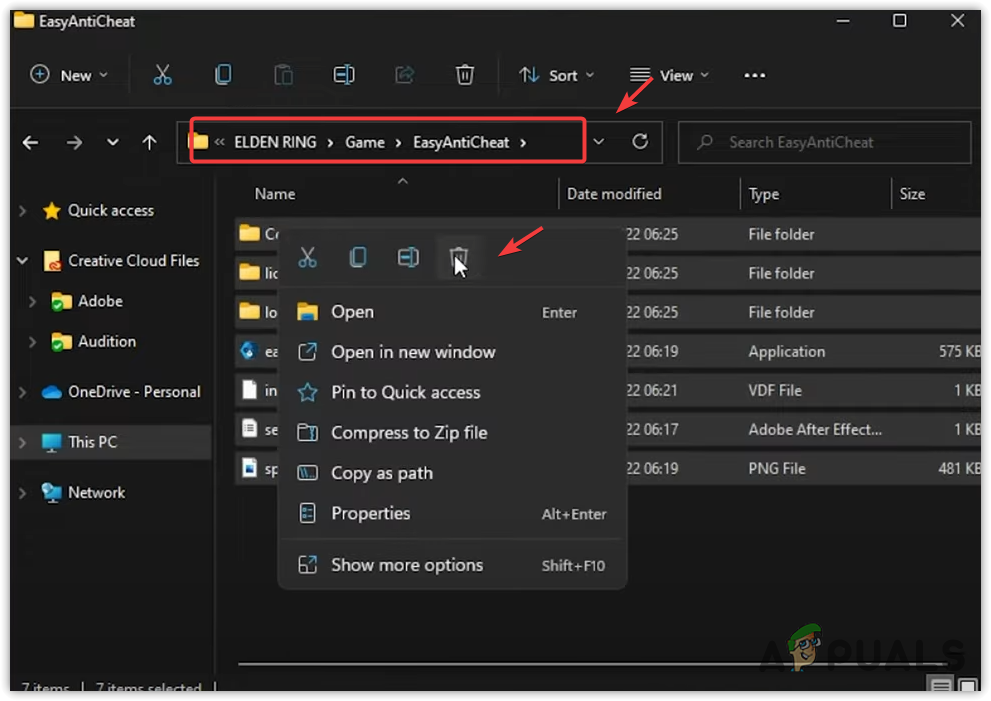Collapse the Creative Cloud Files node

point(23,261)
